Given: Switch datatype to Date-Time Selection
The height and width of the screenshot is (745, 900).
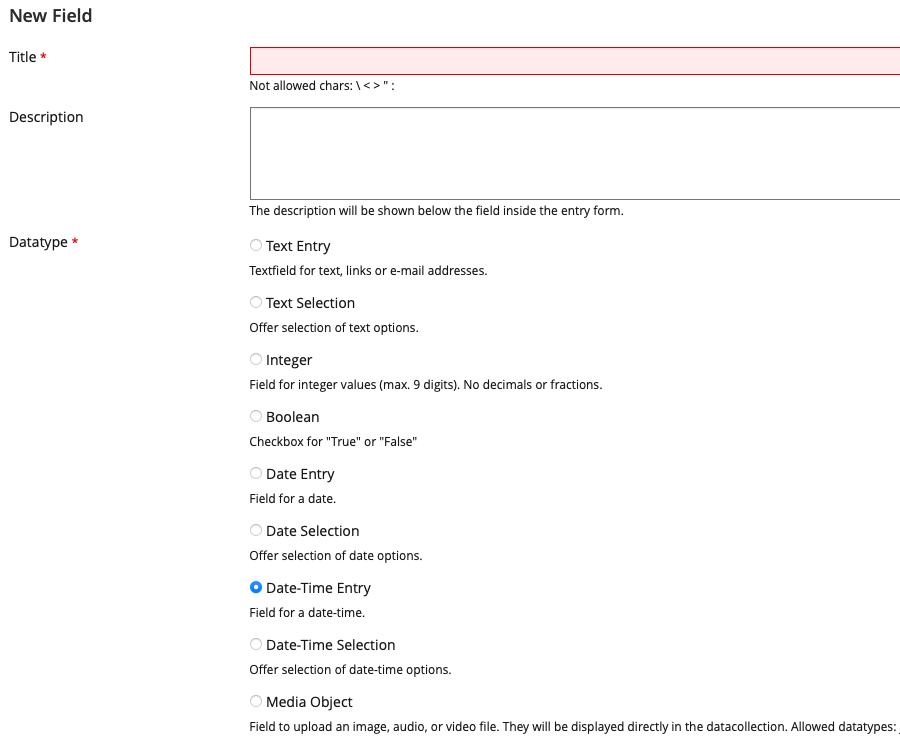Looking at the screenshot, I should [x=256, y=644].
